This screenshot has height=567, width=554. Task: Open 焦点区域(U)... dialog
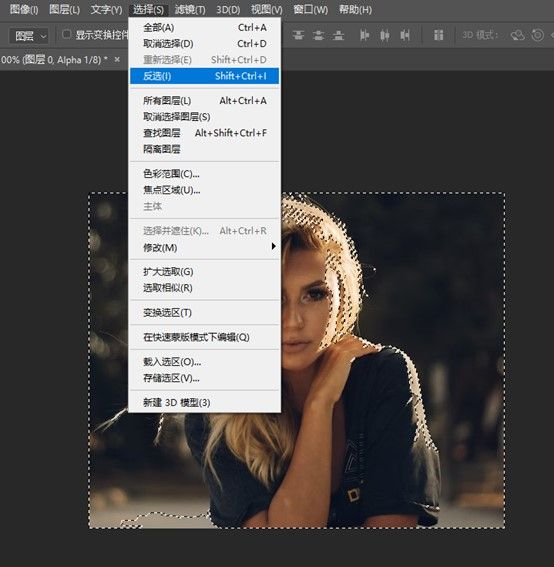click(x=205, y=190)
